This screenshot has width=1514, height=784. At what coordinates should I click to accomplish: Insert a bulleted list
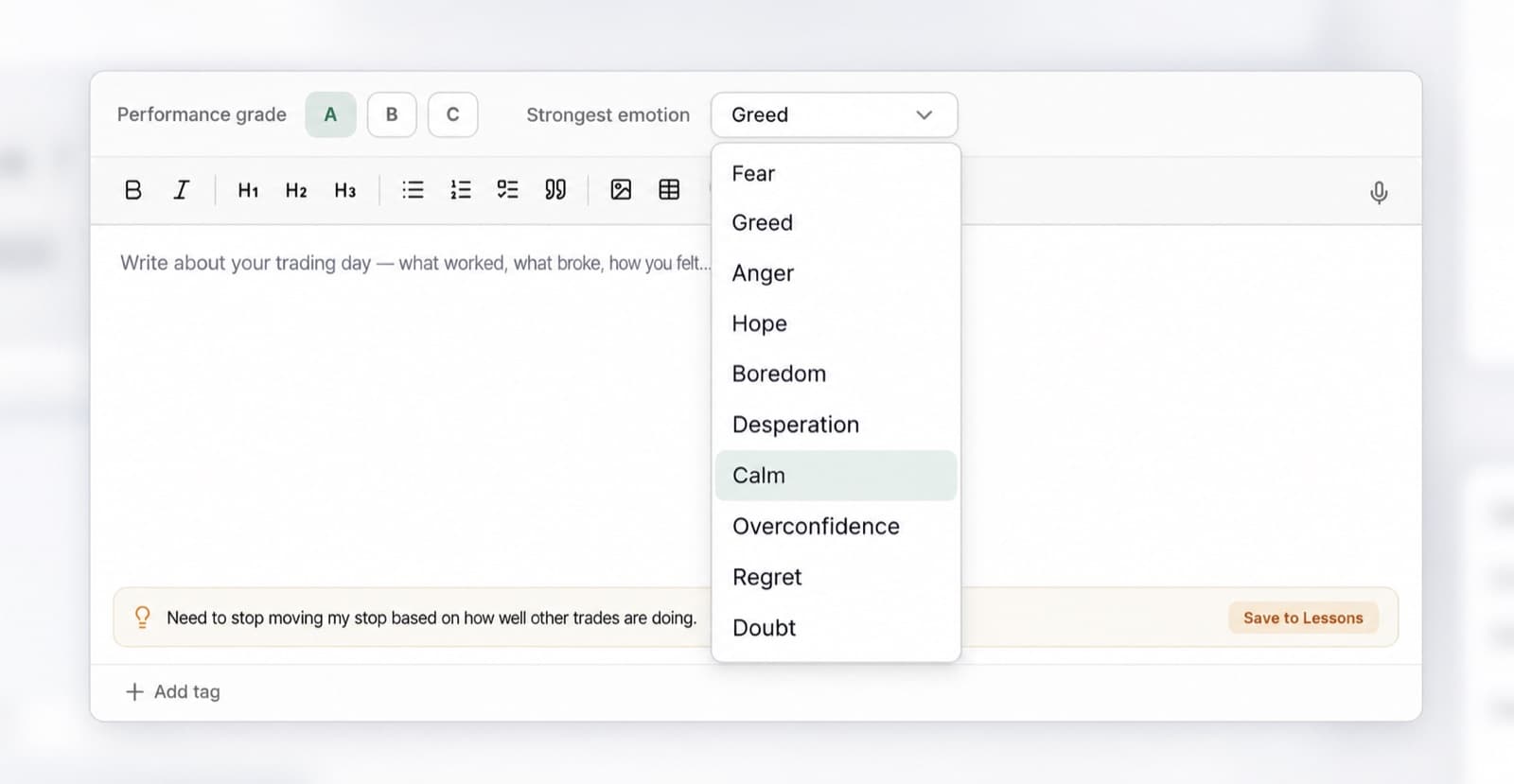tap(413, 190)
